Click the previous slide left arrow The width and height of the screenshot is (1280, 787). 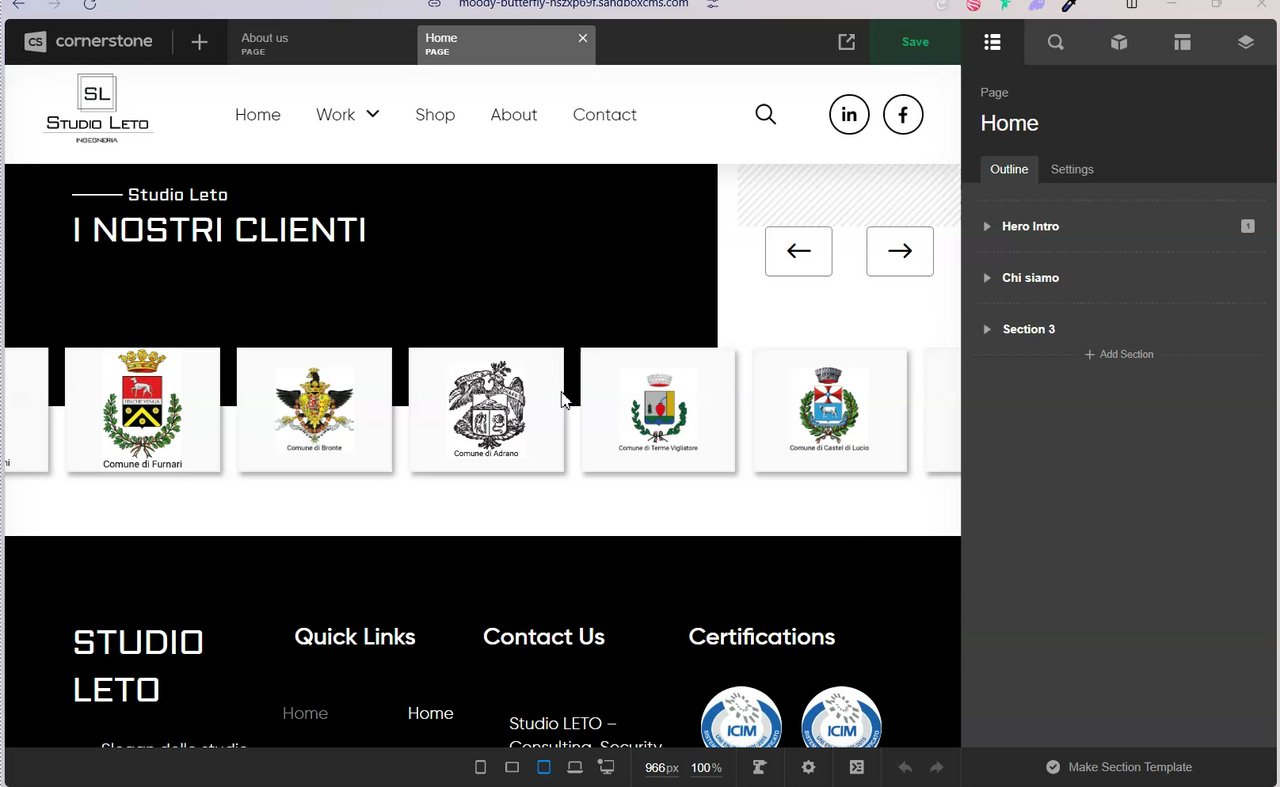pyautogui.click(x=798, y=251)
